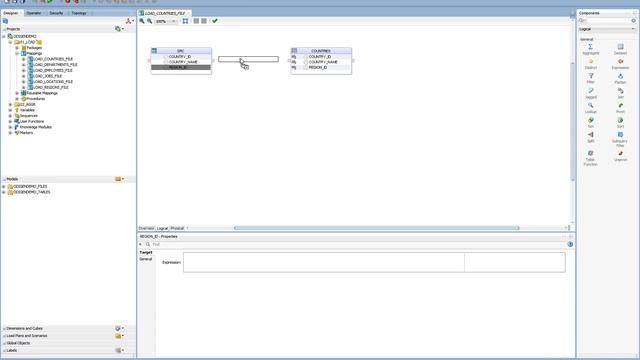Expand the Variables tree node
Image resolution: width=640 pixels, height=360 pixels.
(x=11, y=110)
